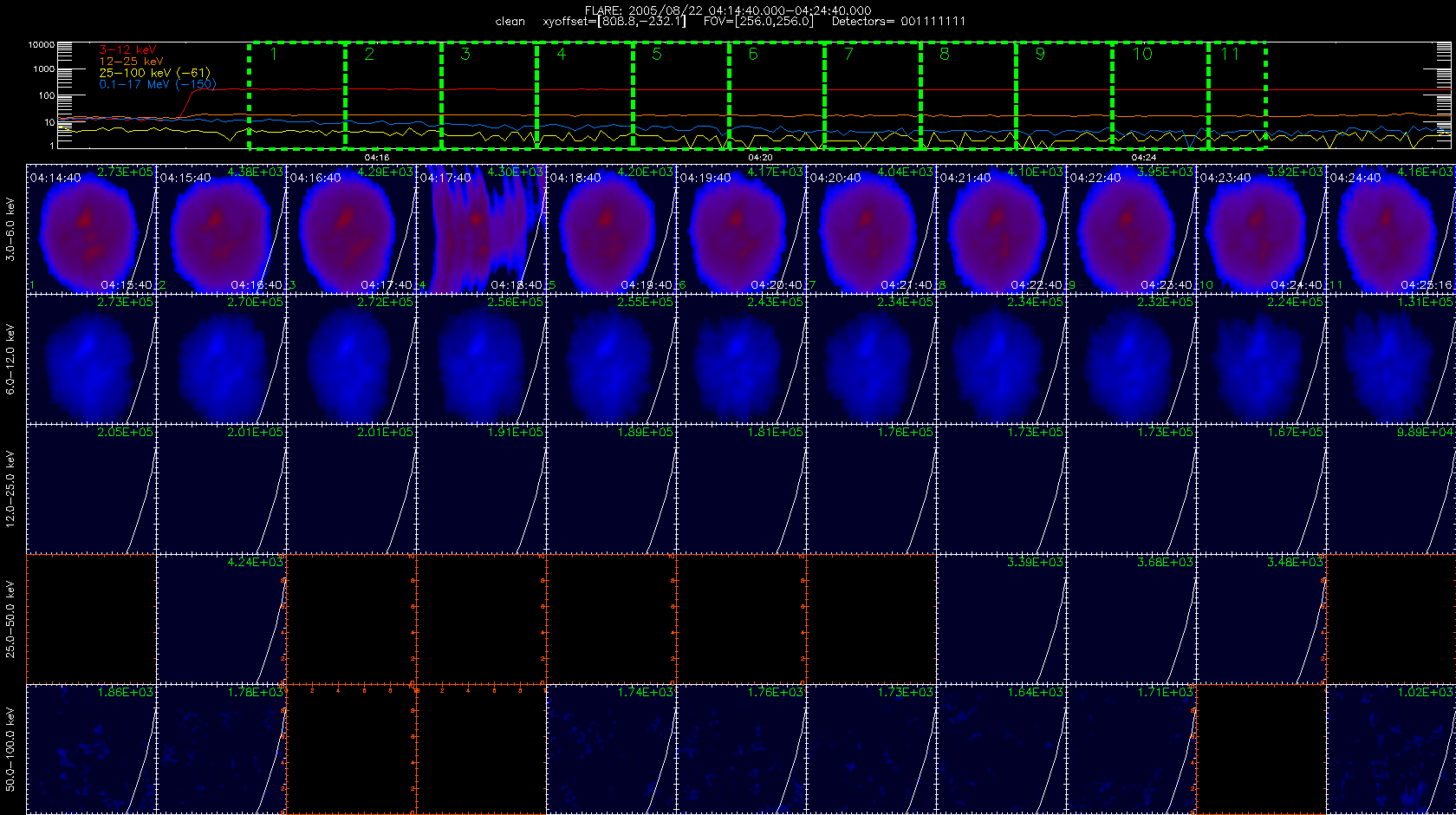Click the '0.1-17 MeV (-150)' blue legend entry
This screenshot has height=815, width=1456.
coord(158,84)
